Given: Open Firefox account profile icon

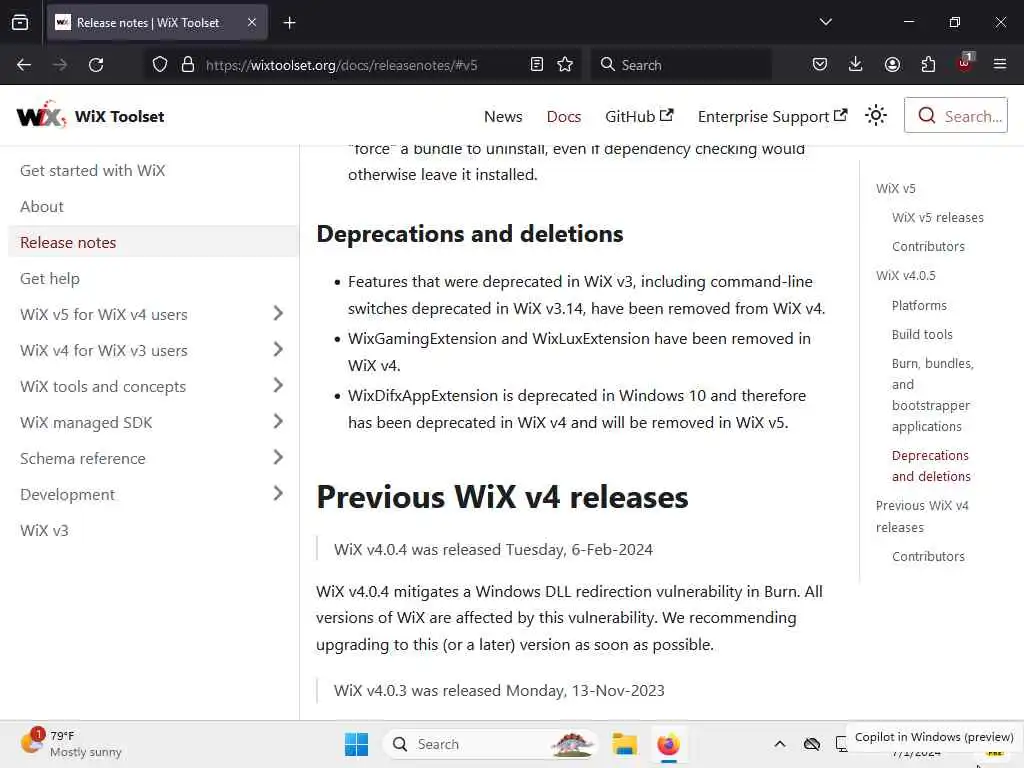Looking at the screenshot, I should click(x=892, y=65).
